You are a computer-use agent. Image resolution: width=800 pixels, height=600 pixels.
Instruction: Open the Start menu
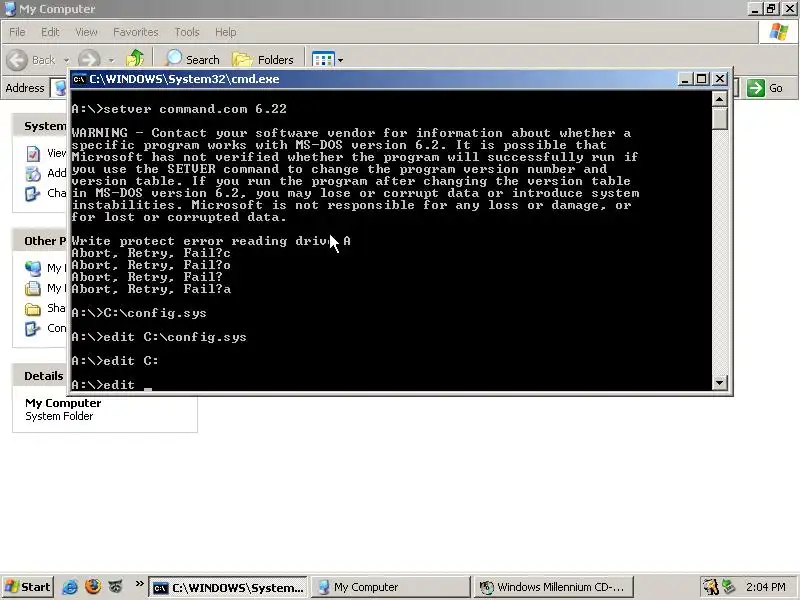[x=28, y=587]
